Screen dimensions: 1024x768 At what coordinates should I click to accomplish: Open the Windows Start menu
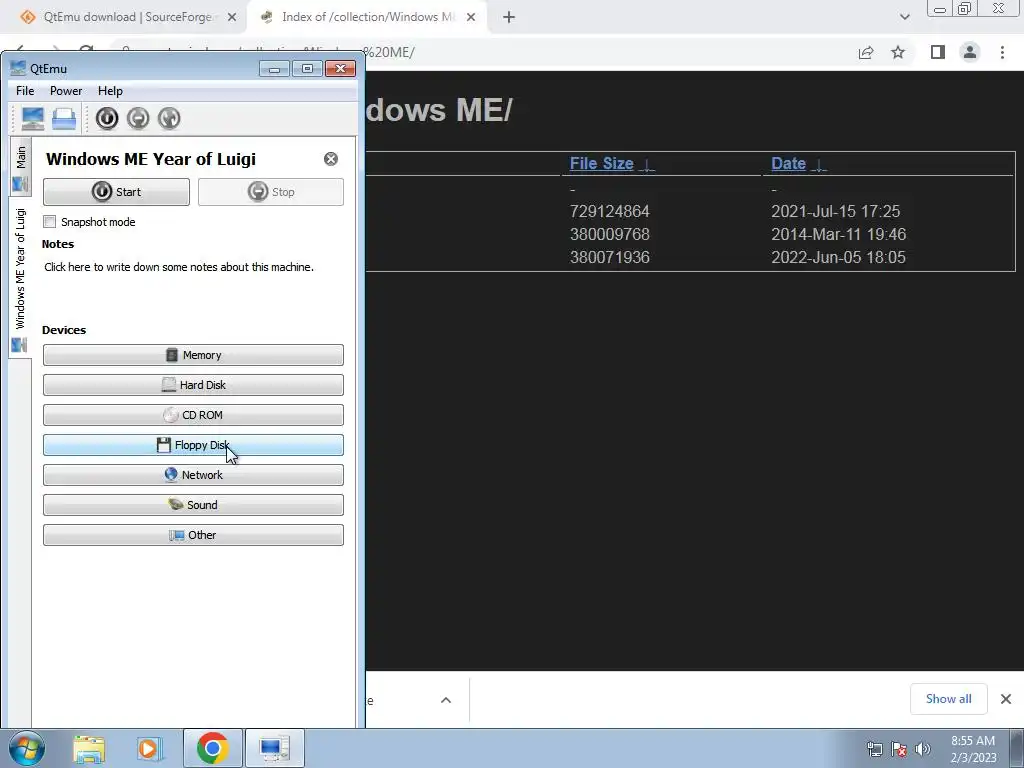tap(27, 748)
